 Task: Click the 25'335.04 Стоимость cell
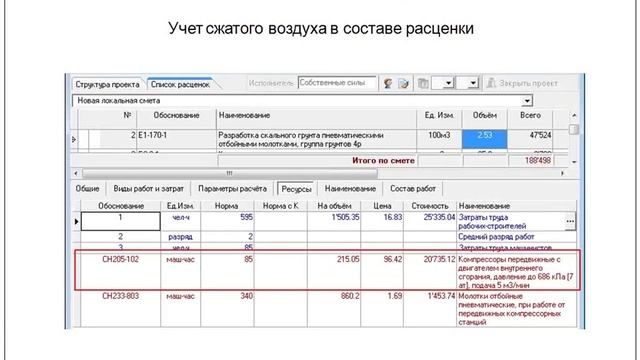point(430,221)
